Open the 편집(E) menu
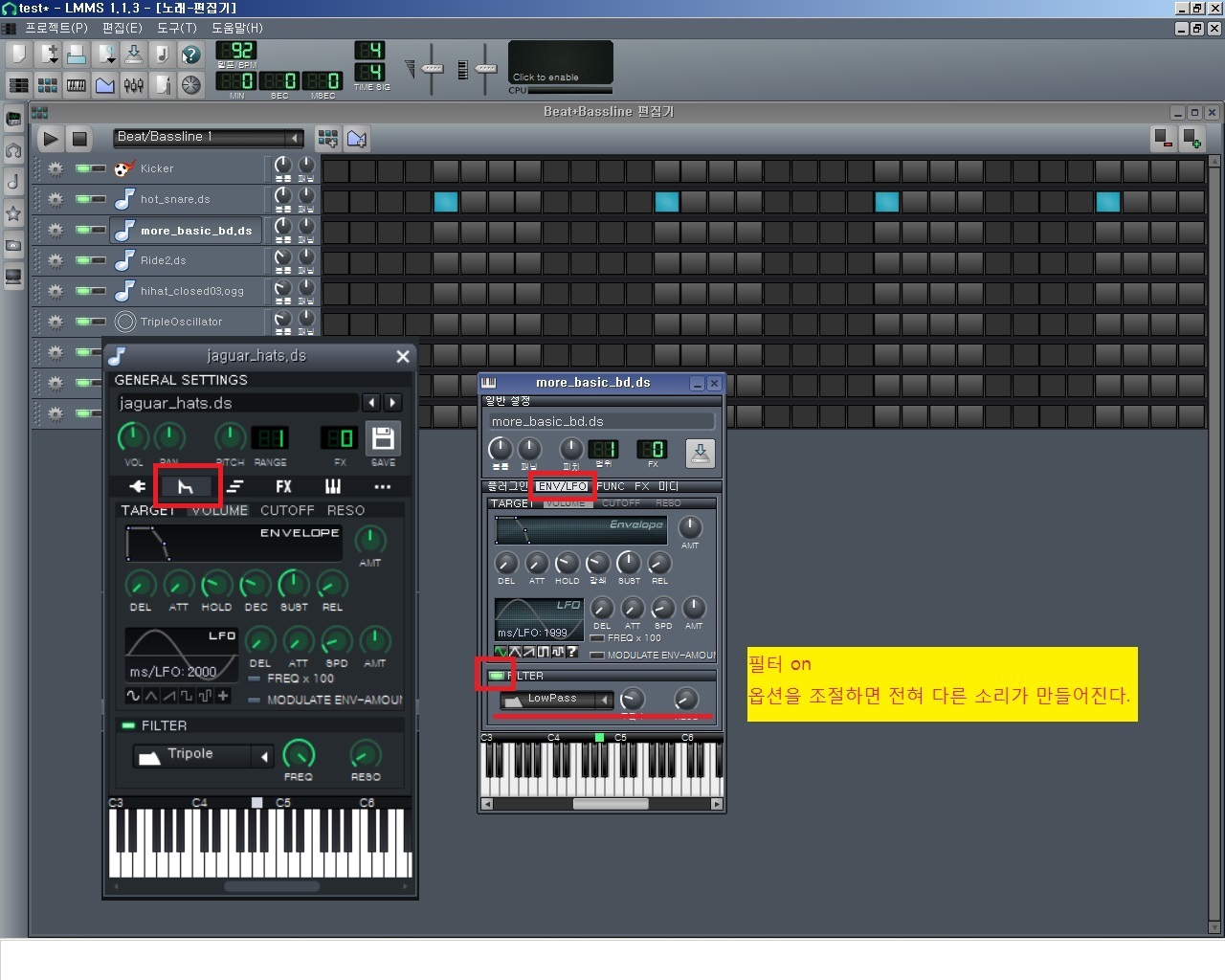This screenshot has width=1225, height=980. pos(122,28)
